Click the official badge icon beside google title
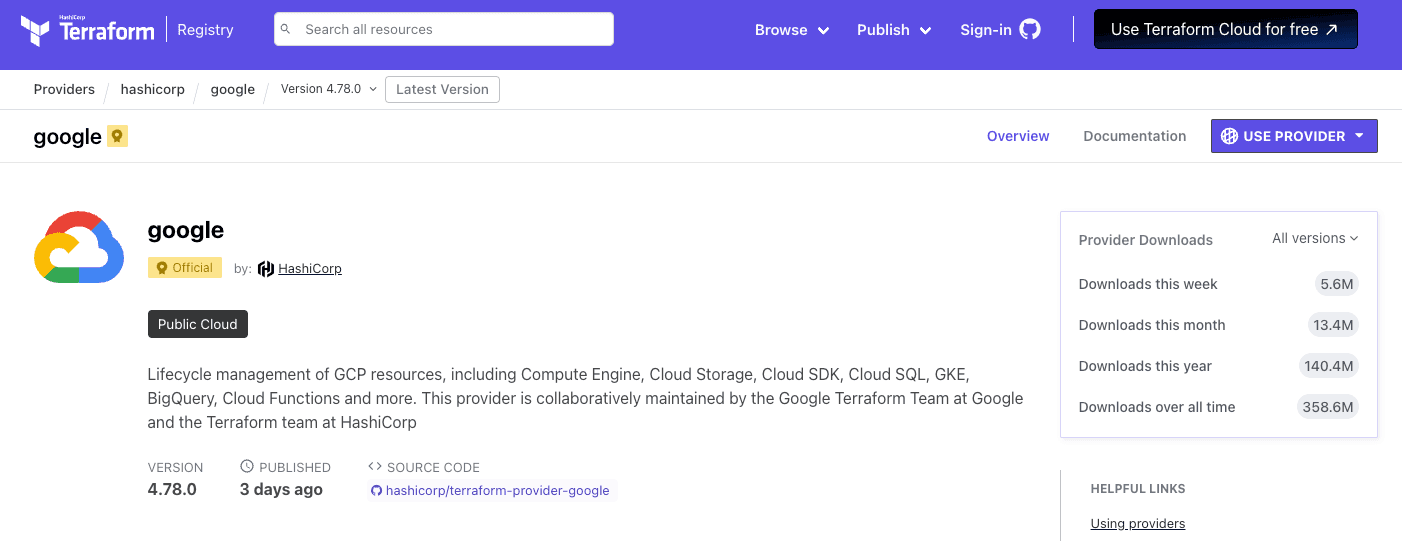 tap(118, 137)
